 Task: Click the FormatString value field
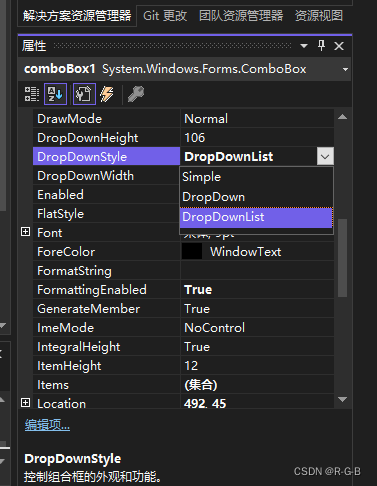coord(257,271)
